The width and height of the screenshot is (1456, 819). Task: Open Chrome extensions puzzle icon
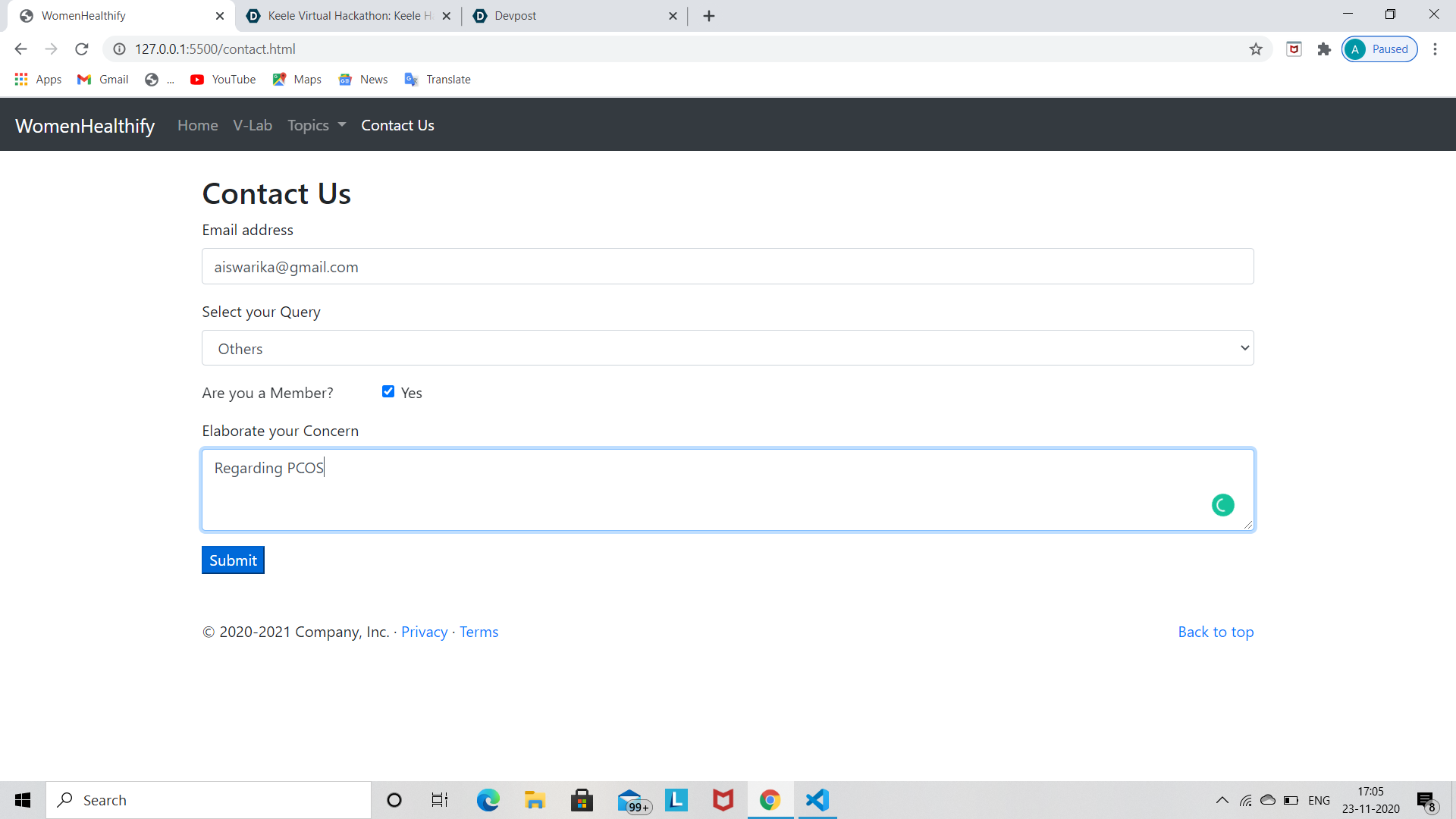click(x=1324, y=49)
